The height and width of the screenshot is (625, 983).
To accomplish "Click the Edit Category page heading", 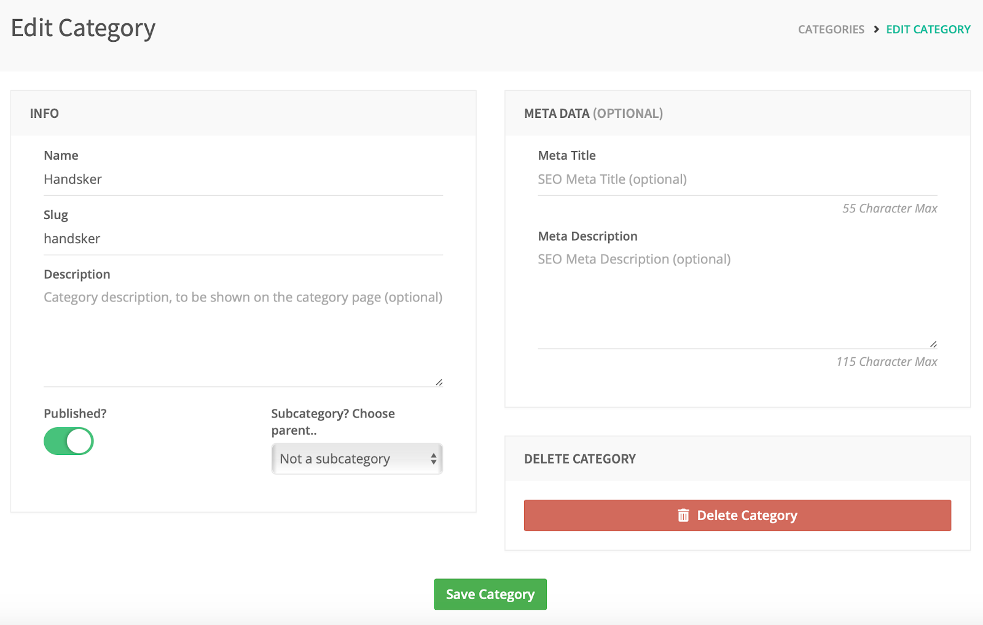I will pos(83,28).
